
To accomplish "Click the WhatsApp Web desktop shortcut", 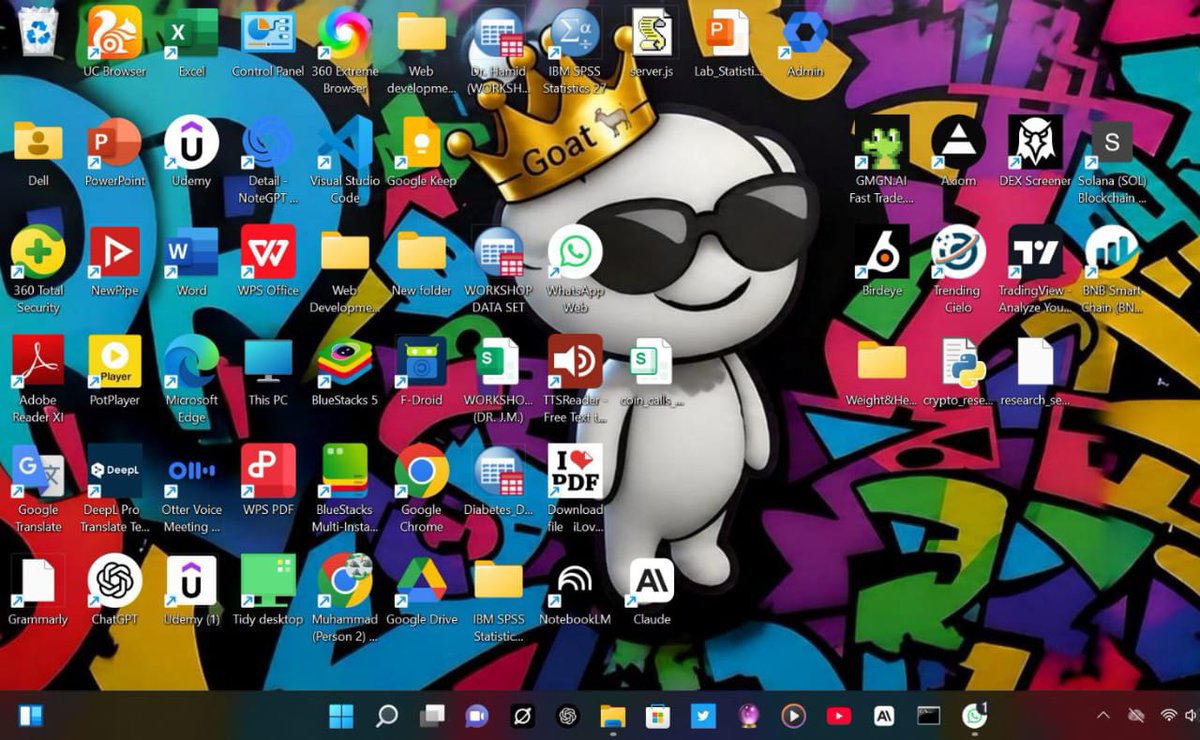I will pyautogui.click(x=575, y=252).
